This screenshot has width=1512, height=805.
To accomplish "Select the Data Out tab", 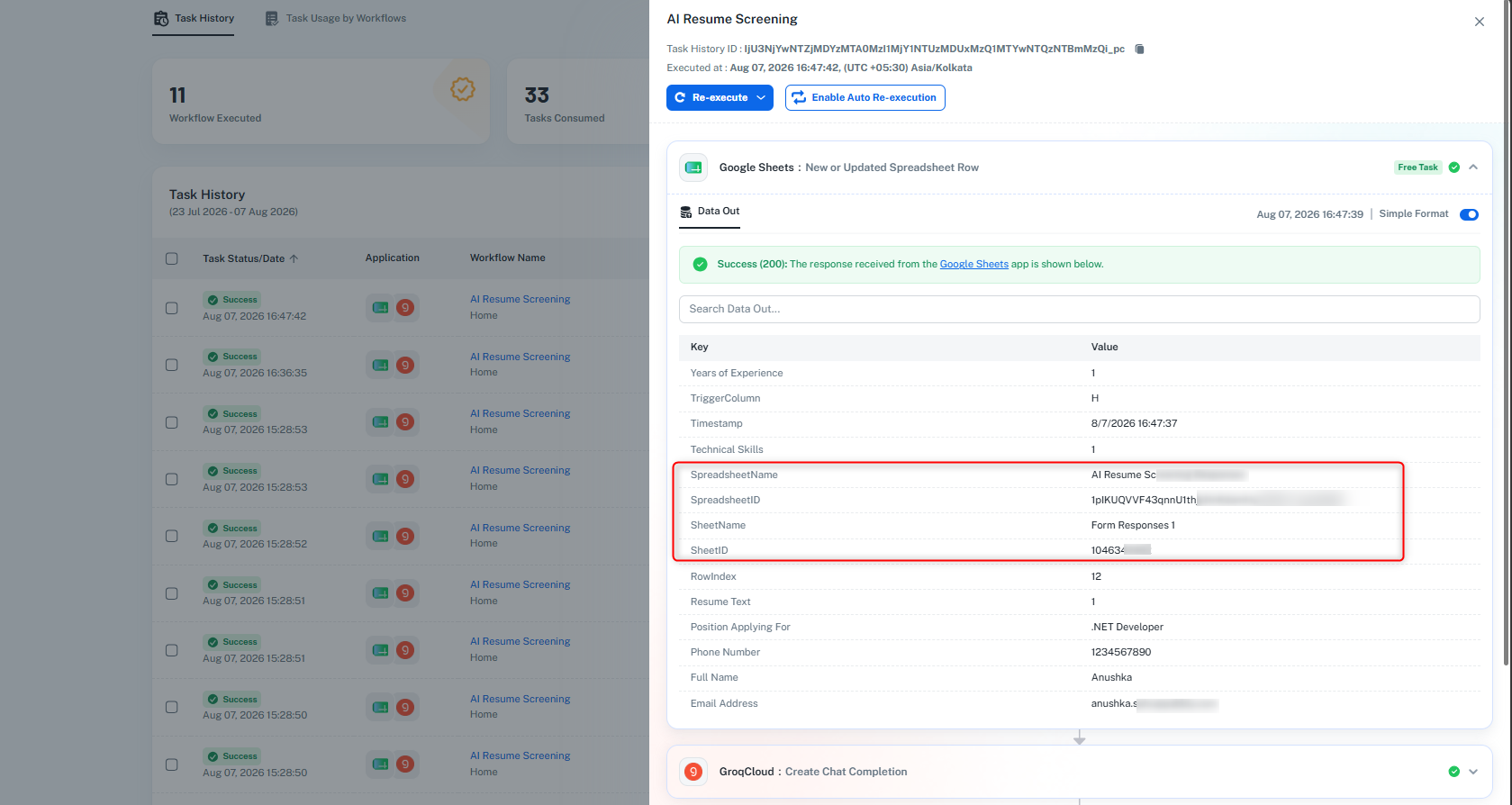I will (x=710, y=212).
